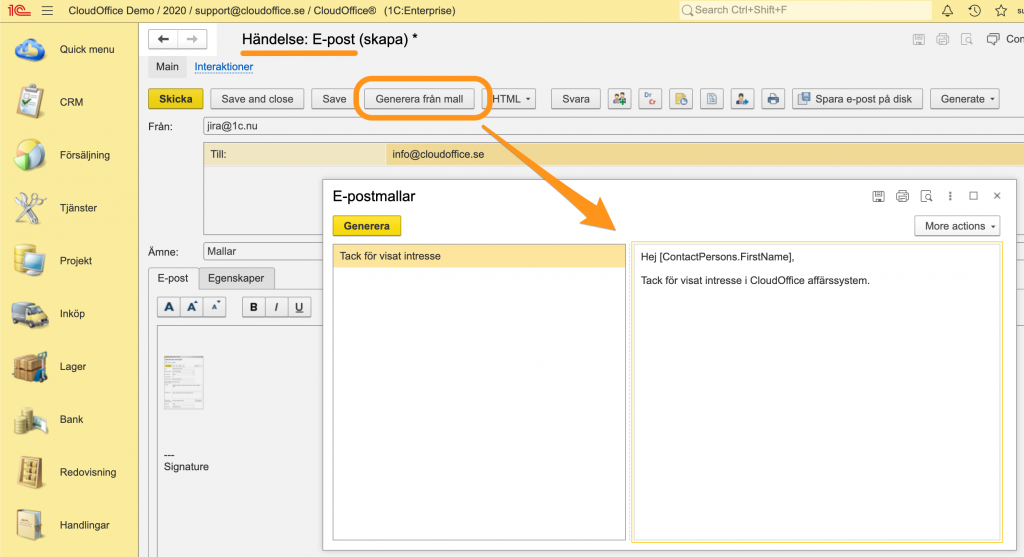Click the Från sender address field
Screen dimensions: 1024x557
coord(613,126)
